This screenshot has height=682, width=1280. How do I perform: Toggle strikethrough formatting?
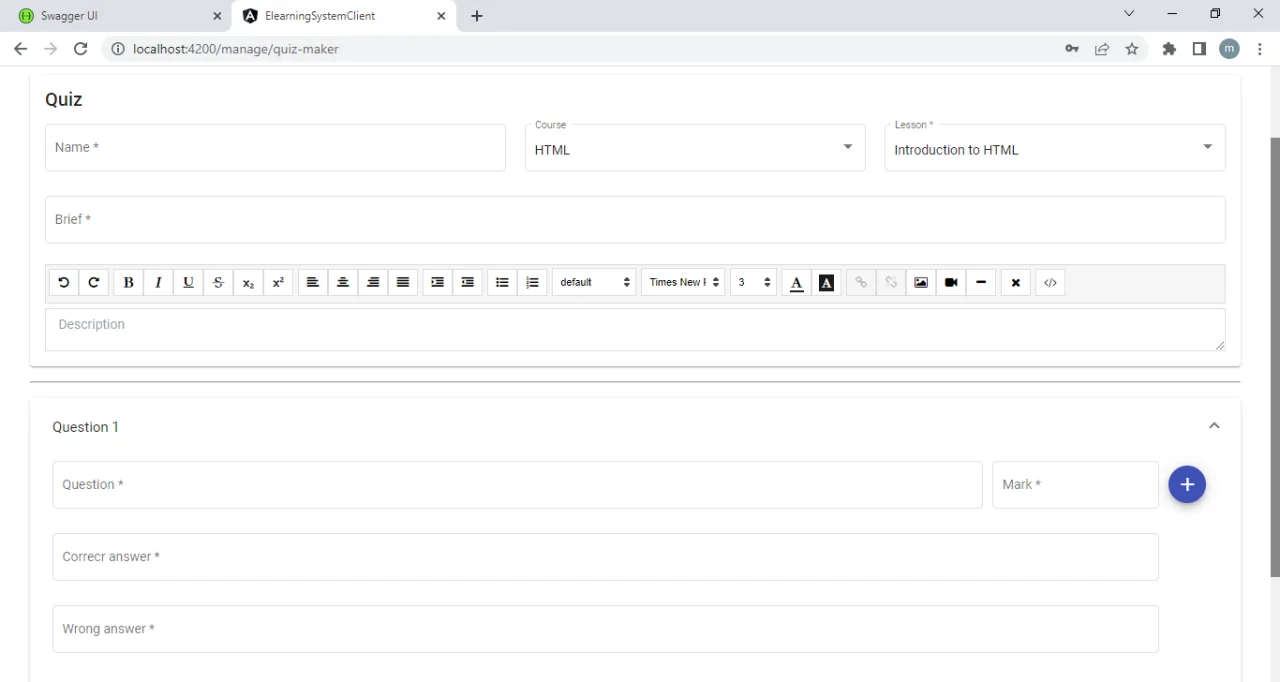(218, 283)
